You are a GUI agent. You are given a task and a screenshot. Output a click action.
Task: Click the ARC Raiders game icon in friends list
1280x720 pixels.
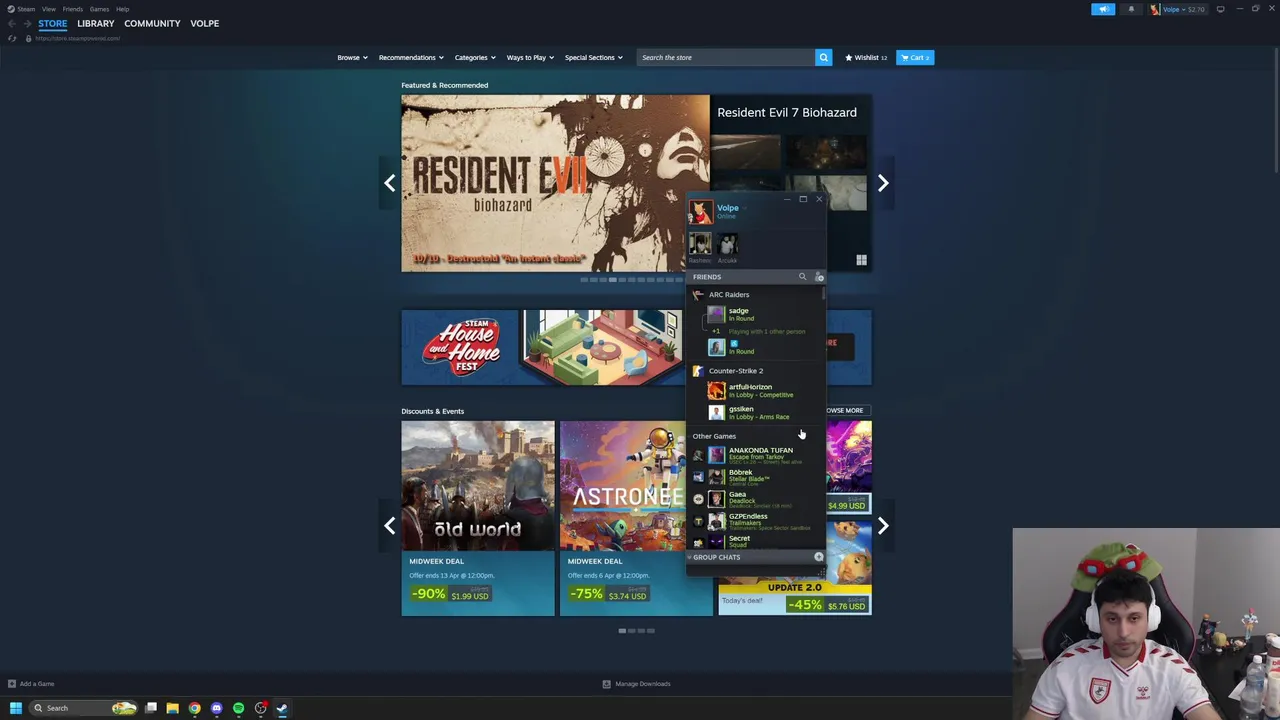(698, 295)
